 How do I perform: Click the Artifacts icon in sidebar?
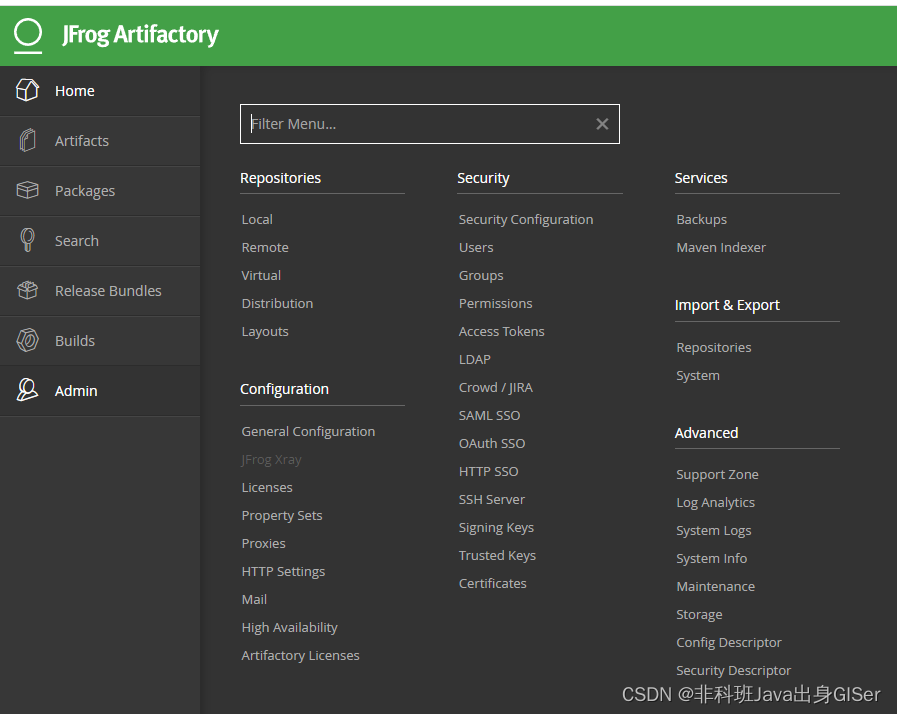(x=27, y=140)
